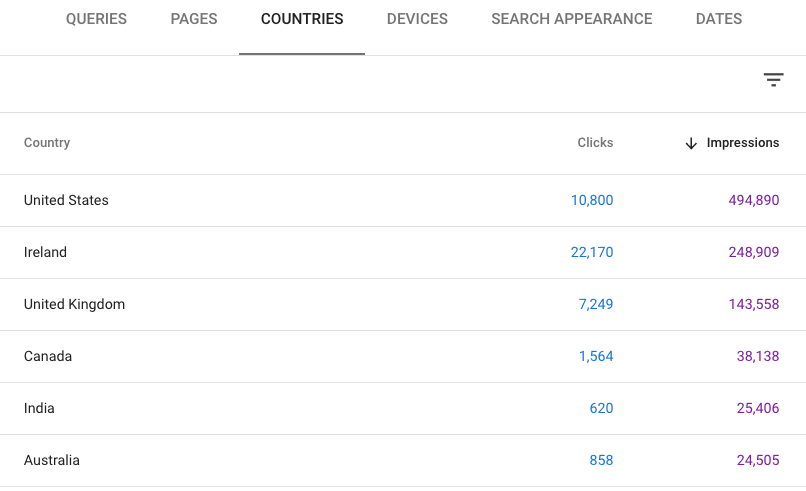Viewport: 806px width, 491px height.
Task: Select the United Kingdom row
Action: pos(74,304)
